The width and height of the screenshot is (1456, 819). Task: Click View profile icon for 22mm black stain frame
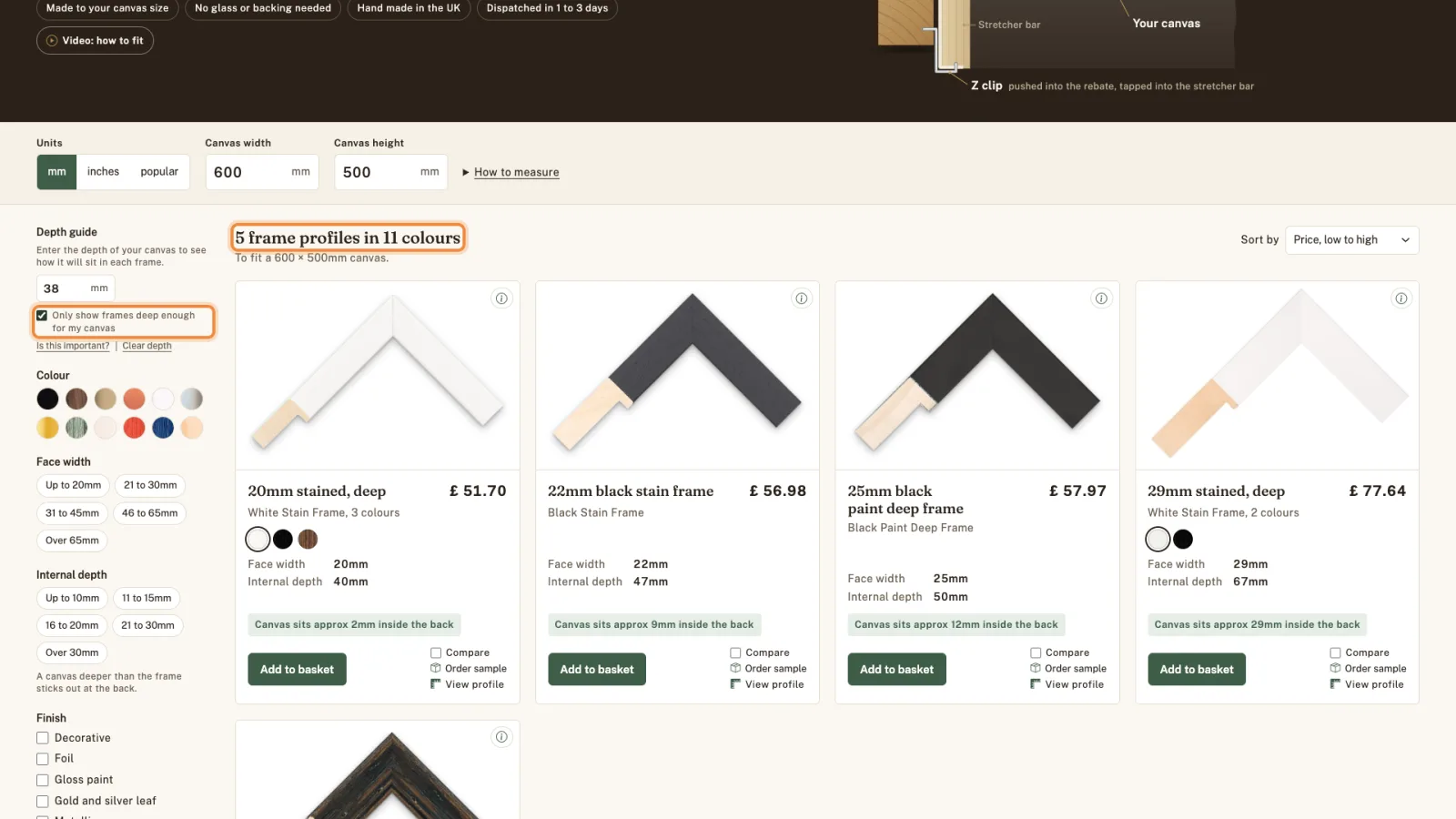coord(735,684)
